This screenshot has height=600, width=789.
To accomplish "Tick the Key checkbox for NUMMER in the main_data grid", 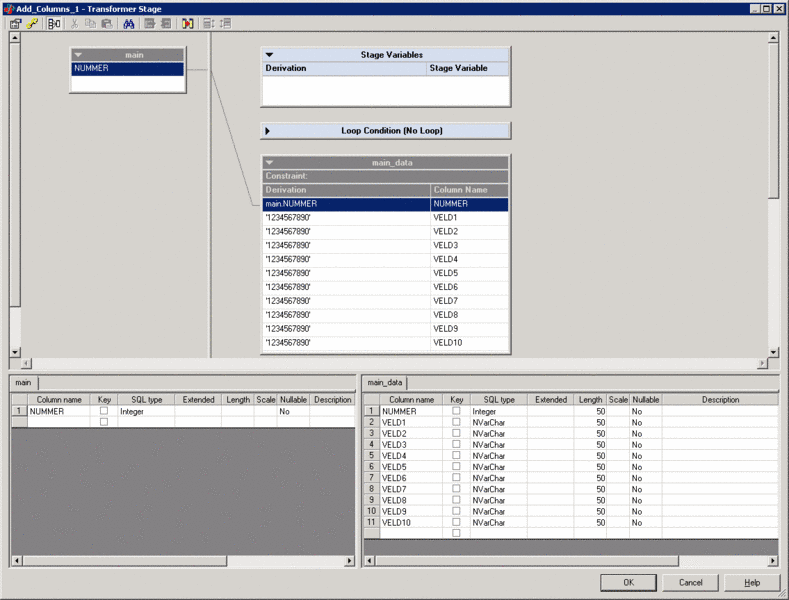I will pos(456,411).
